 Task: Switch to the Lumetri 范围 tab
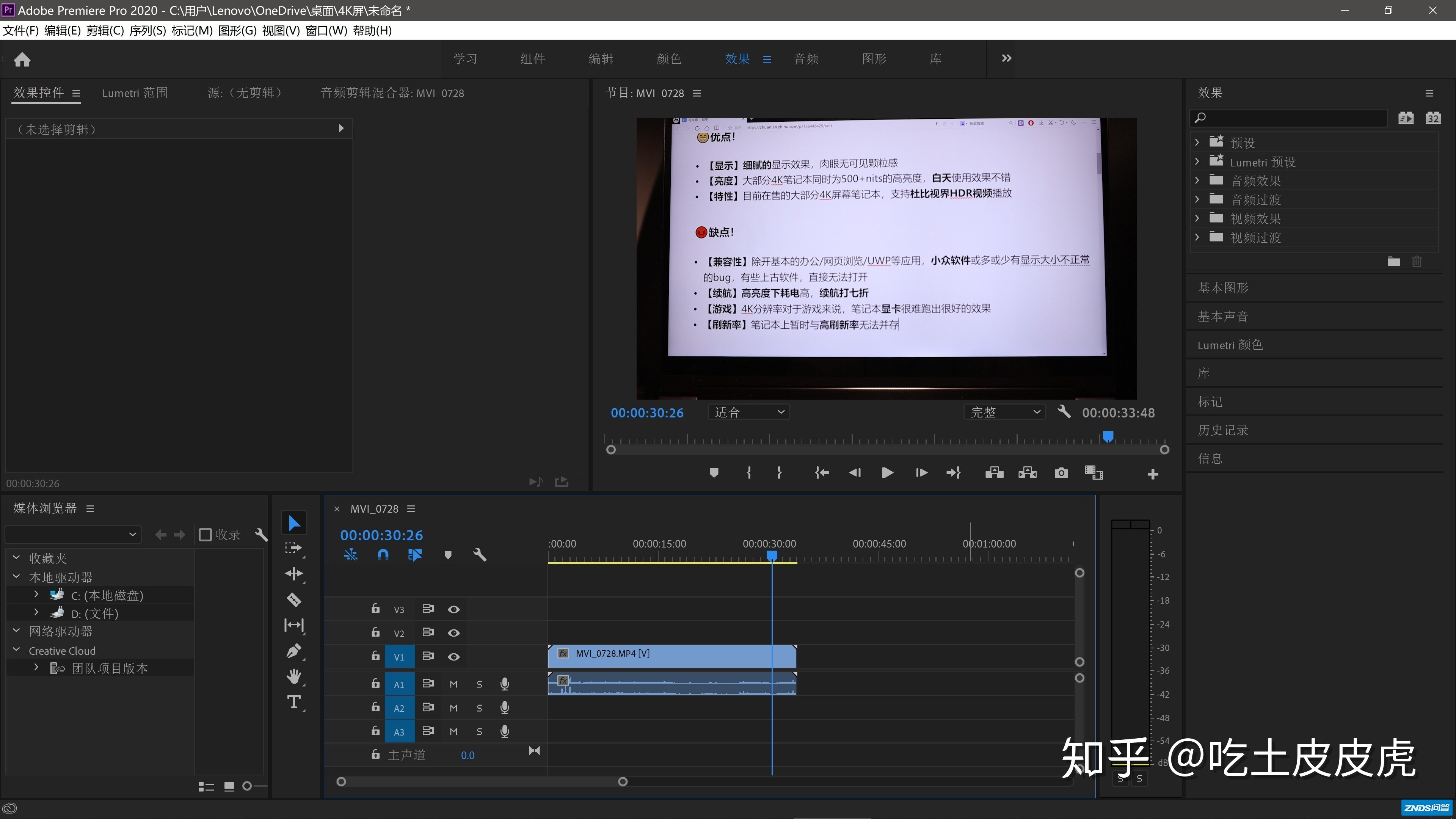tap(135, 93)
